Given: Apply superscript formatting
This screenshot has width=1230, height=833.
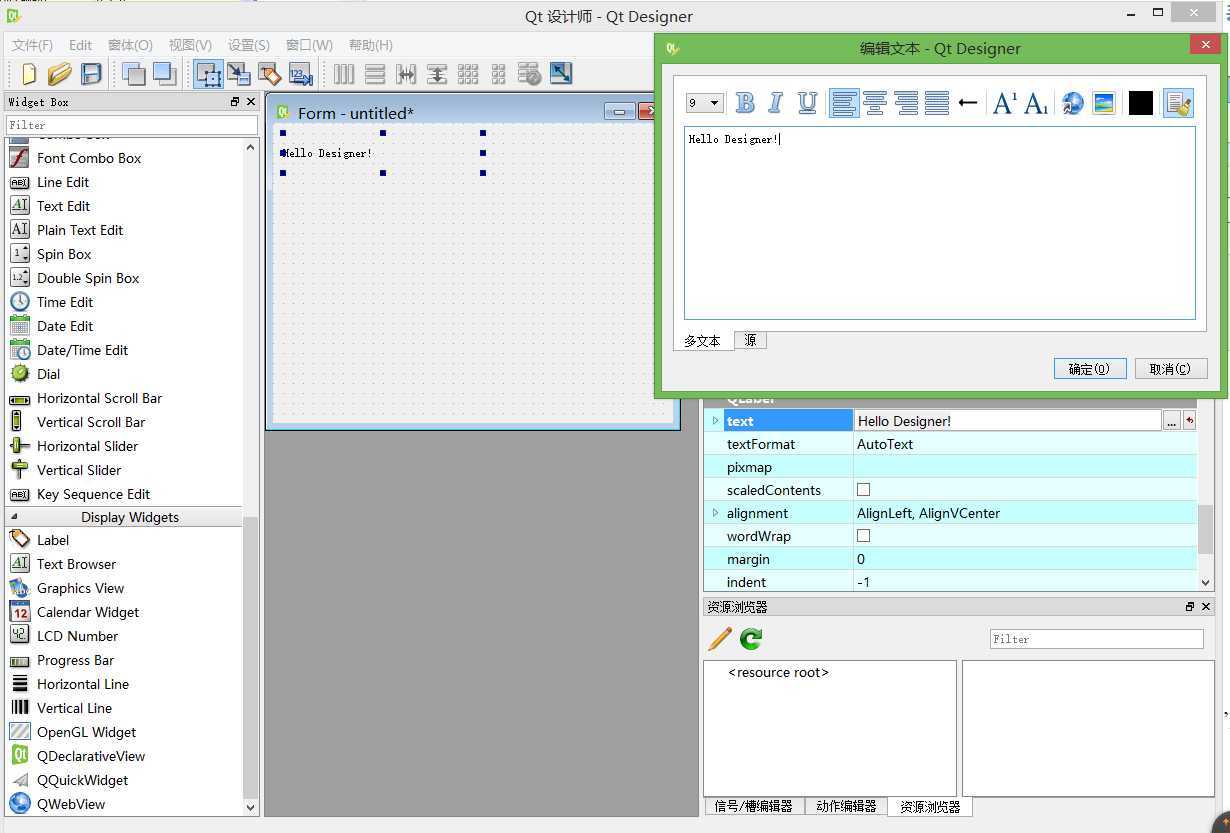Looking at the screenshot, I should point(1004,103).
